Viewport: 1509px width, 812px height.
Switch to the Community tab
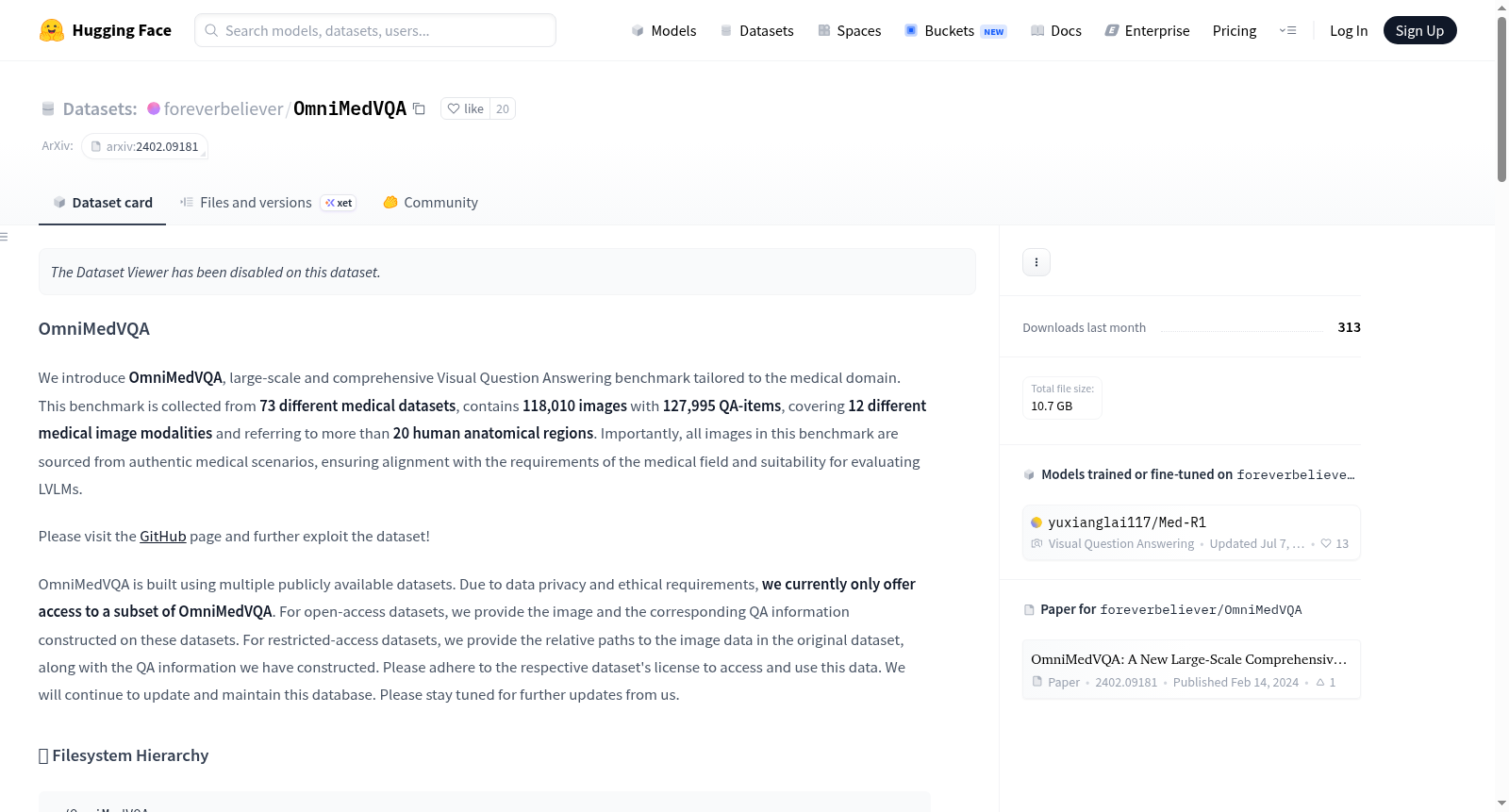point(431,202)
